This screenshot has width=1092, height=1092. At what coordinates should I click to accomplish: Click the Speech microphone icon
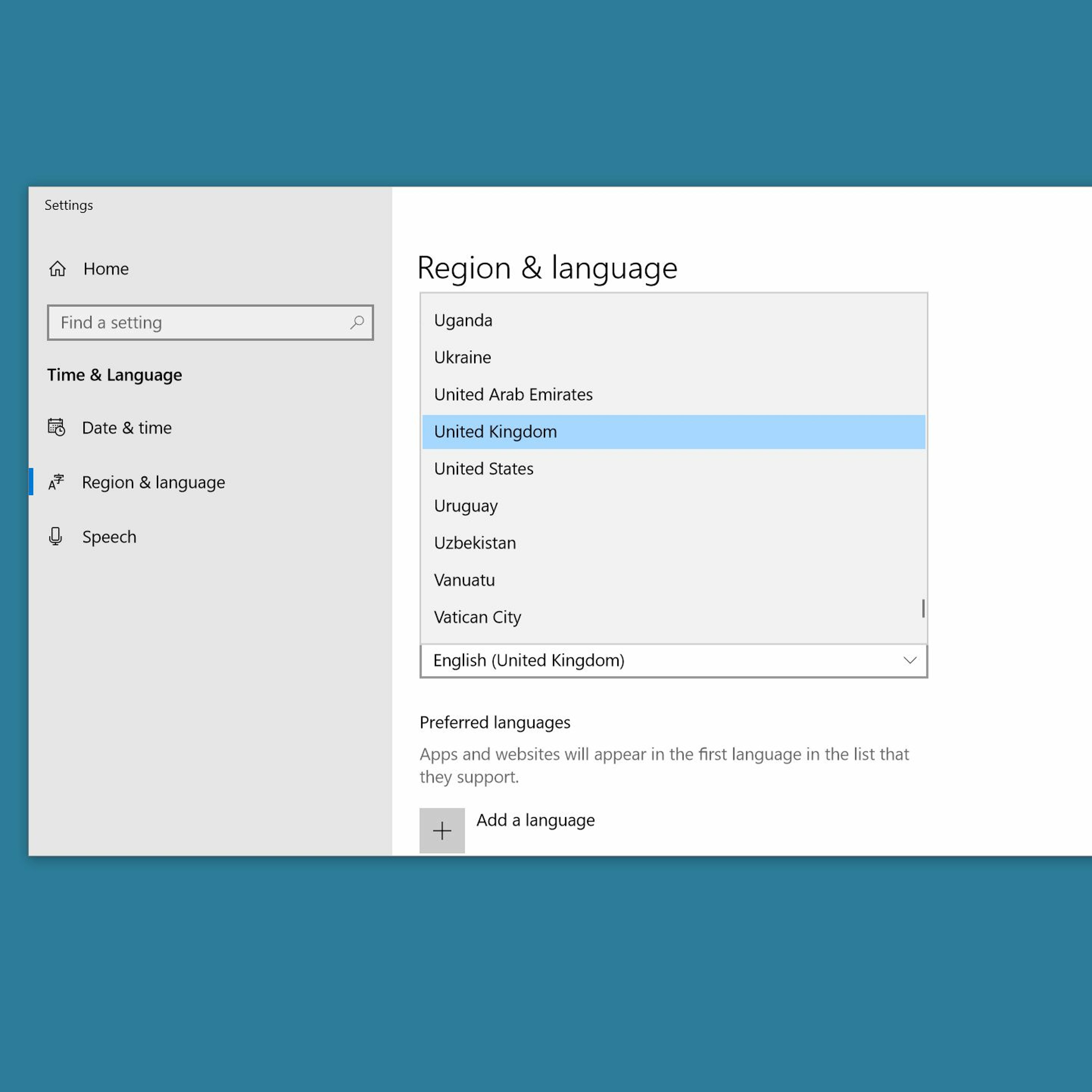(55, 537)
